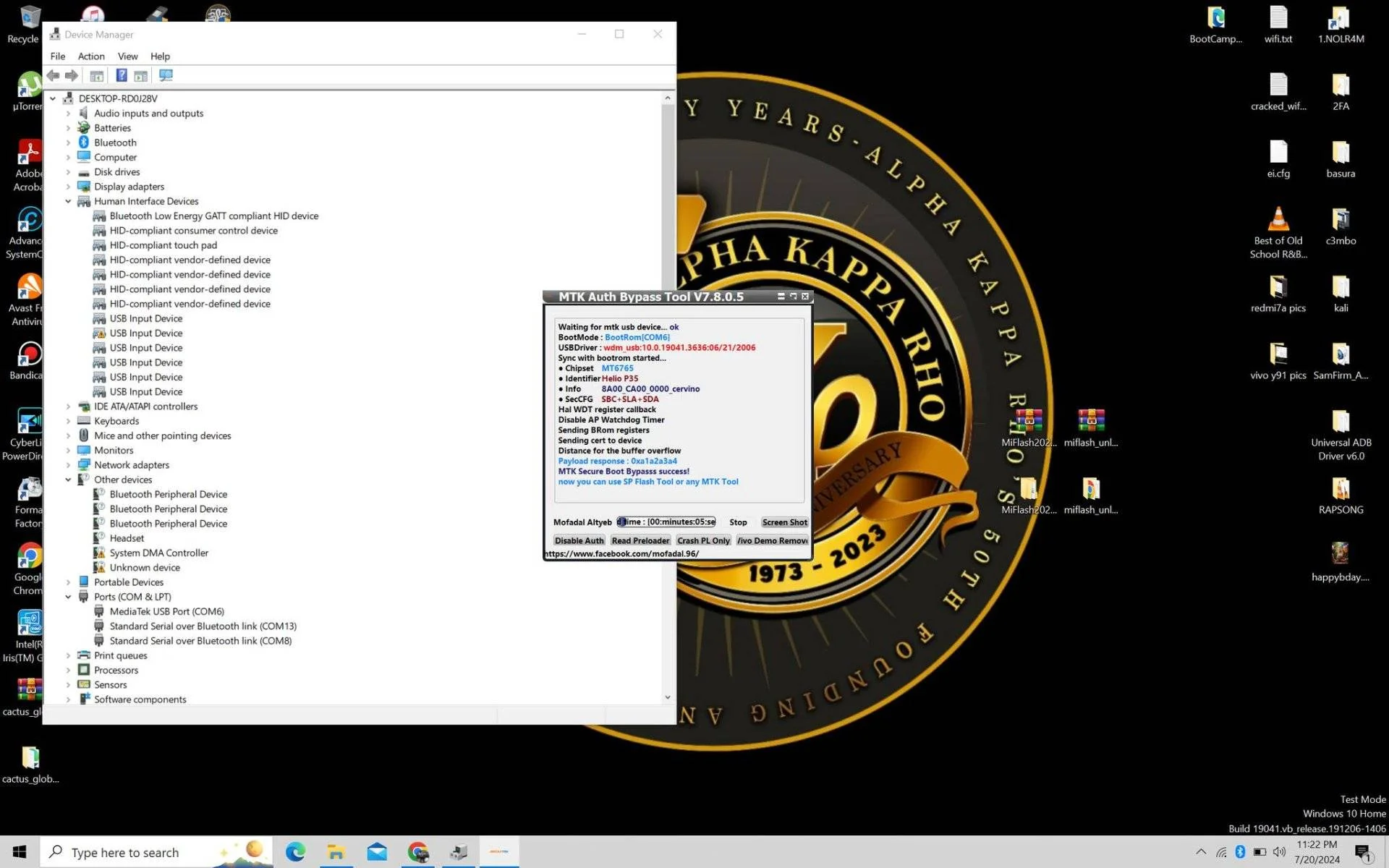Select the Universal ADB Driver v6.0 desktop icon
Screen dimensions: 1389x868
coord(1341,435)
